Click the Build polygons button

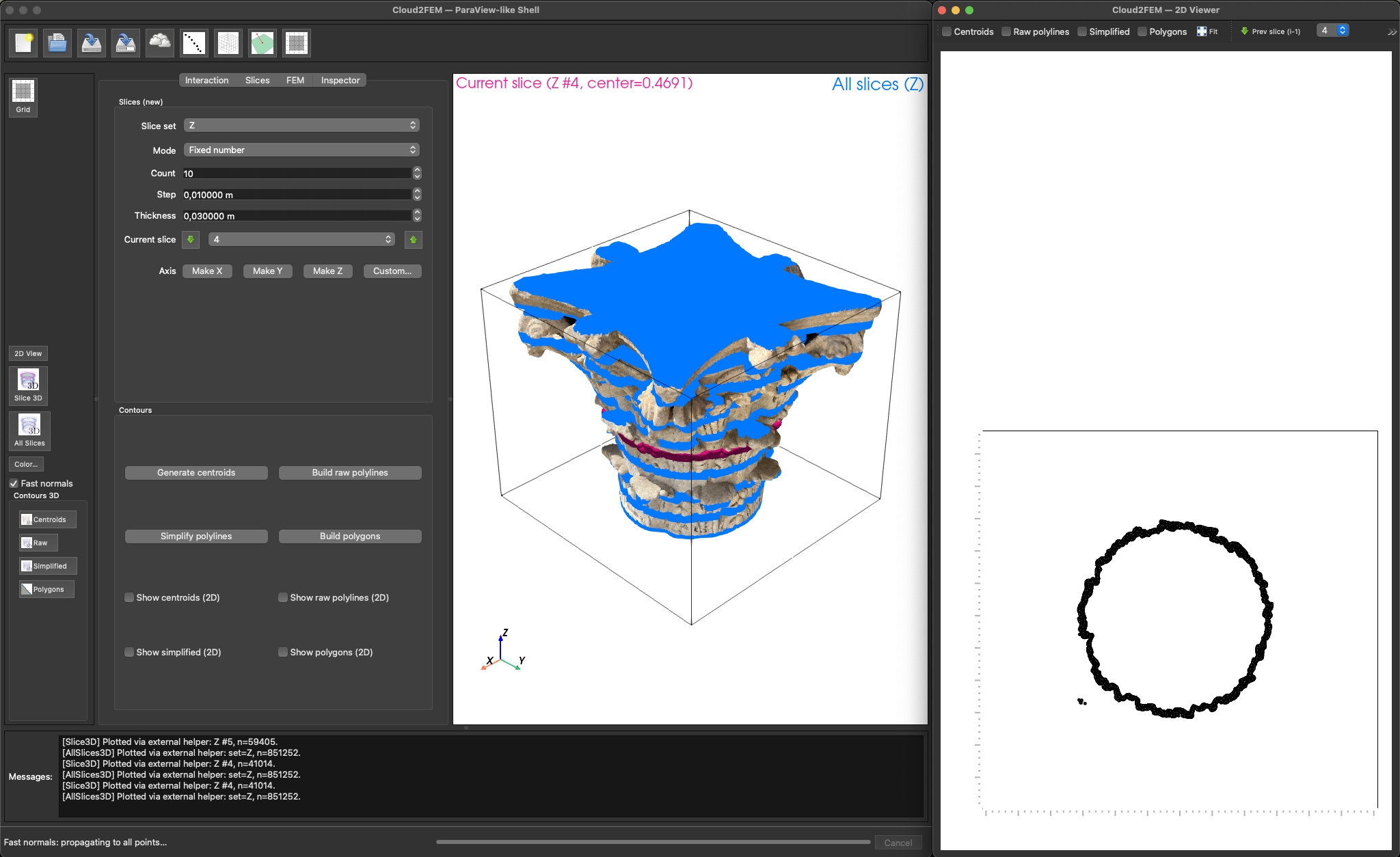tap(350, 536)
